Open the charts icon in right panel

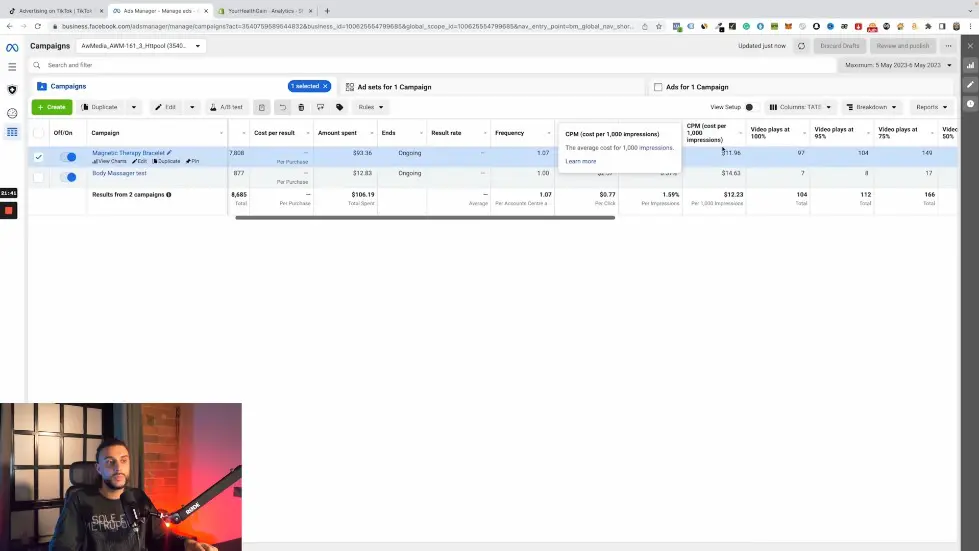tap(970, 65)
